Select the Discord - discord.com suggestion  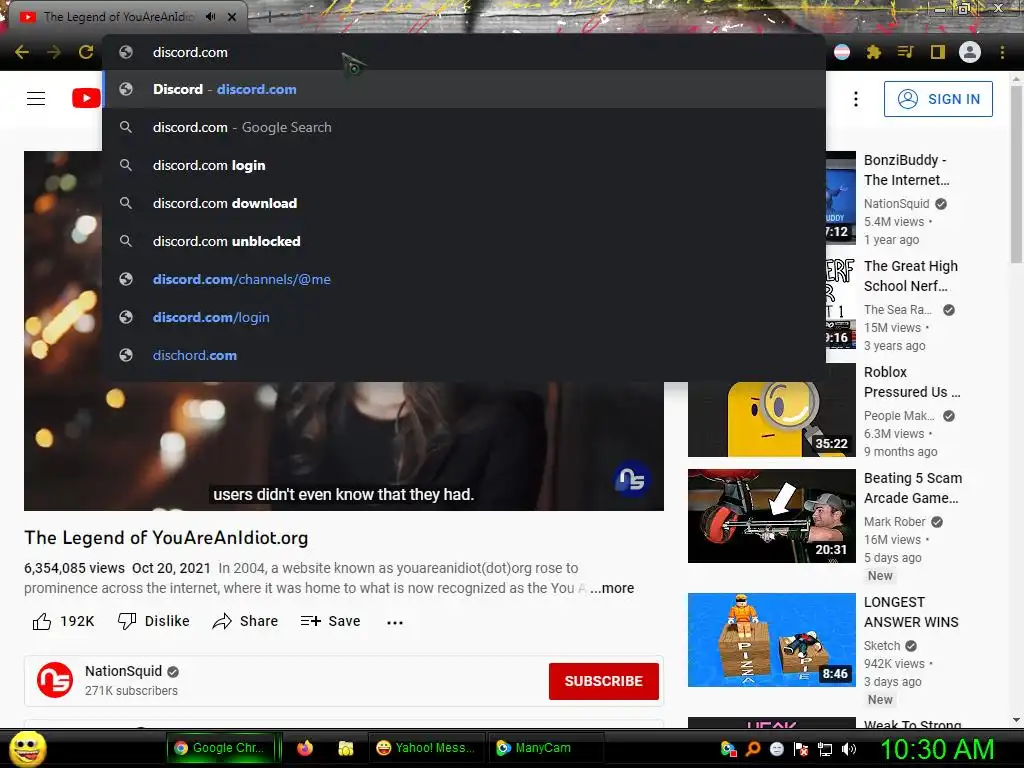464,89
